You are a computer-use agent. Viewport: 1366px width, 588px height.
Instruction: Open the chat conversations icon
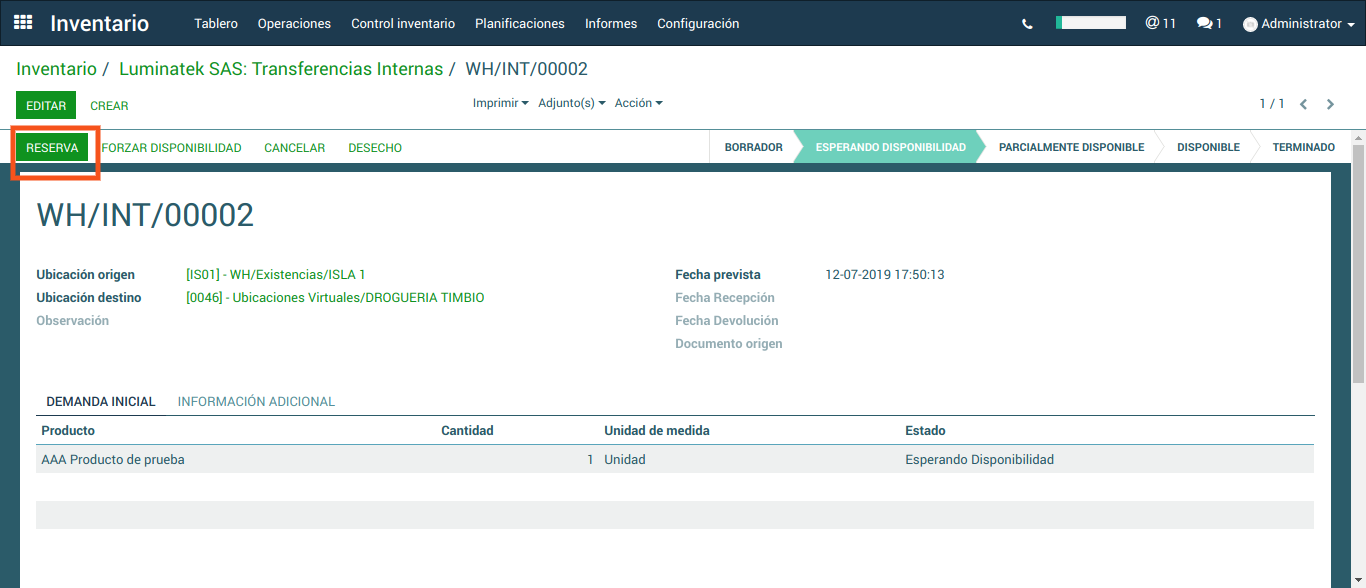click(x=1209, y=23)
